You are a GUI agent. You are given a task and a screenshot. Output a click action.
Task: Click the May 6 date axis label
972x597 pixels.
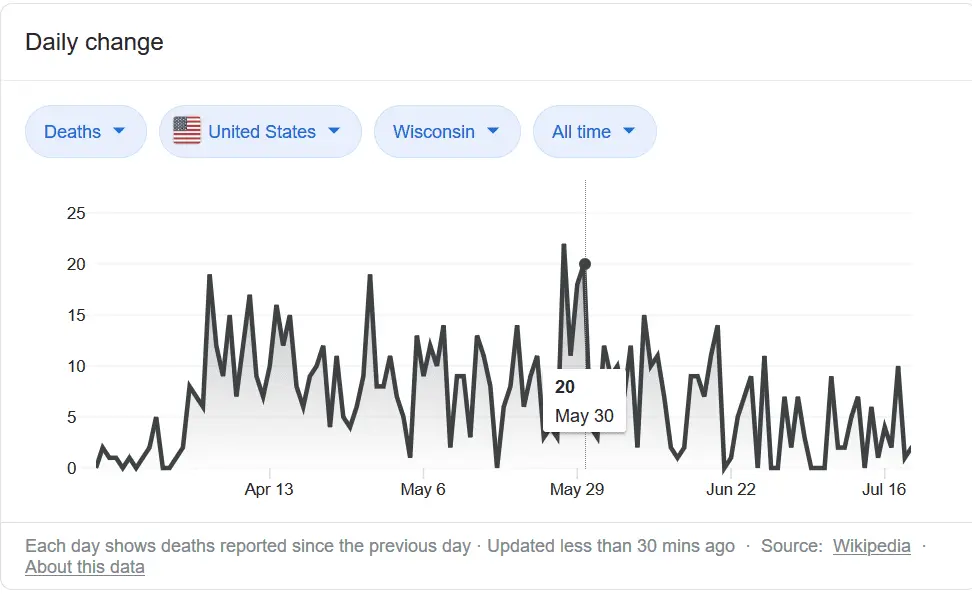pos(423,489)
